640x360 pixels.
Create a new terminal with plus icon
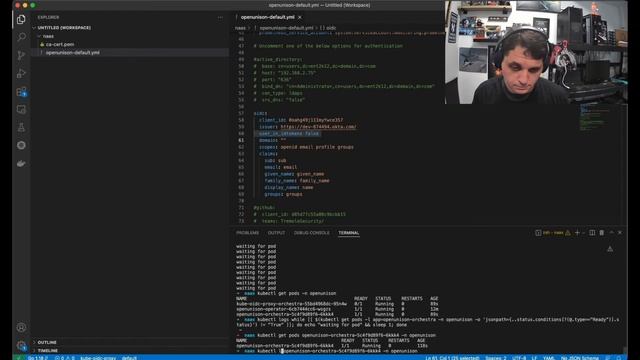(x=577, y=233)
